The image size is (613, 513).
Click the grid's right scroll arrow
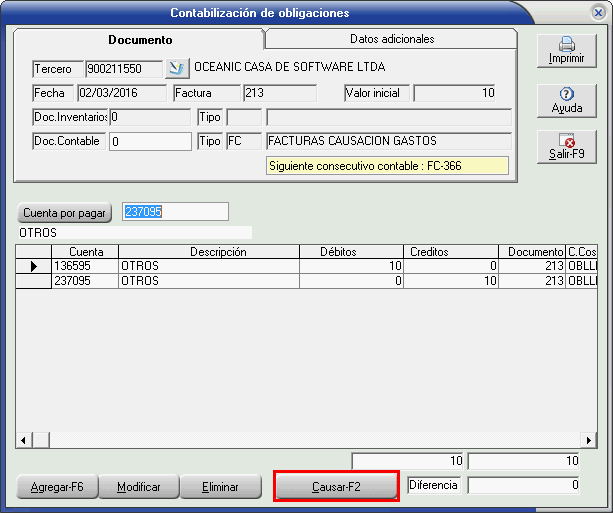(590, 440)
